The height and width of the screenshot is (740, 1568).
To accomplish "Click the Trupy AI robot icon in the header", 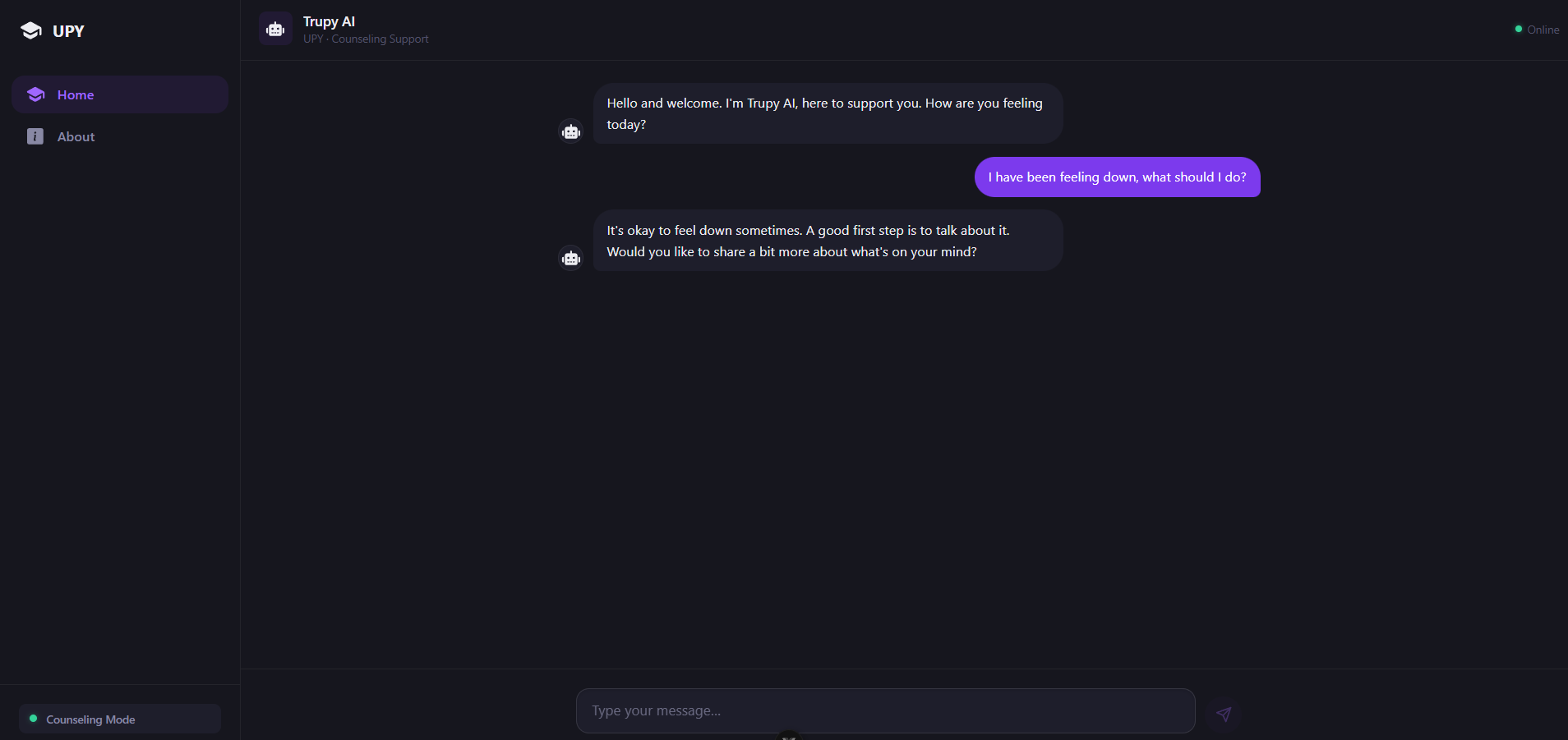I will click(x=275, y=30).
